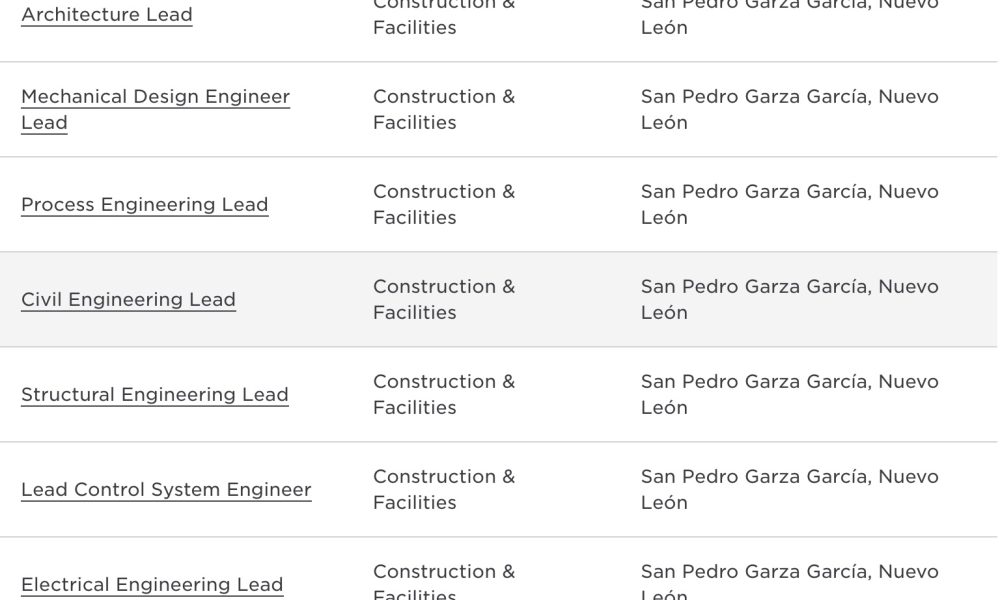Open the Lead Control System Engineer posting
1000x600 pixels.
tap(166, 490)
